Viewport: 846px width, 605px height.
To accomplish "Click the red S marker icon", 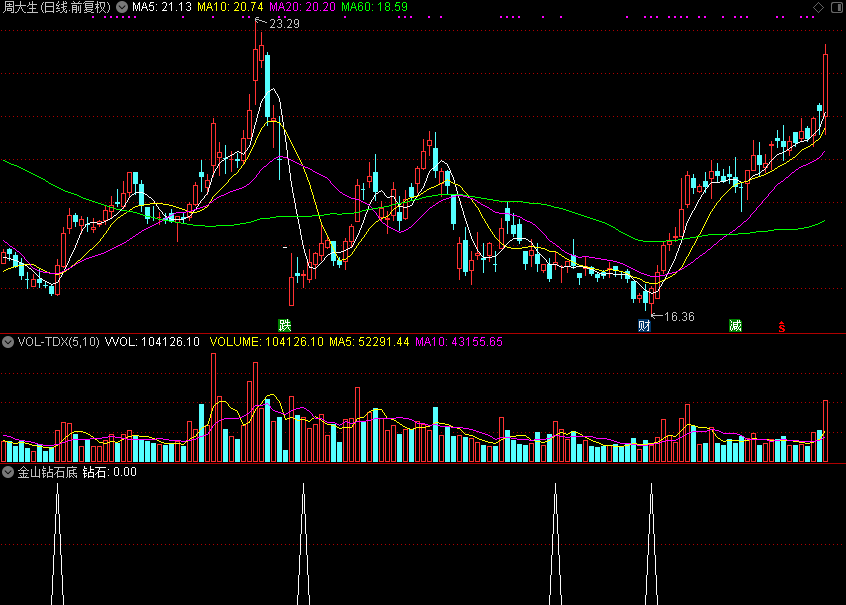I will (x=782, y=327).
